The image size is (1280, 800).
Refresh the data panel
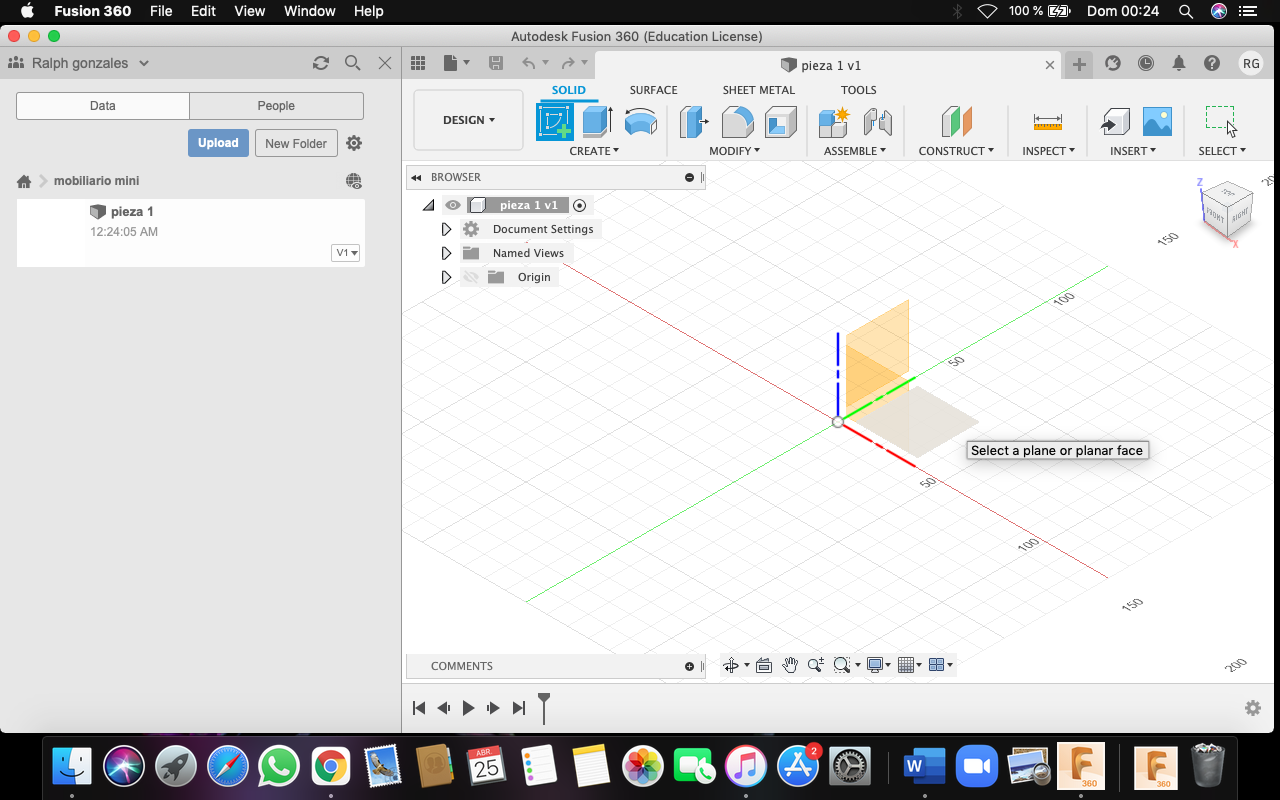321,63
